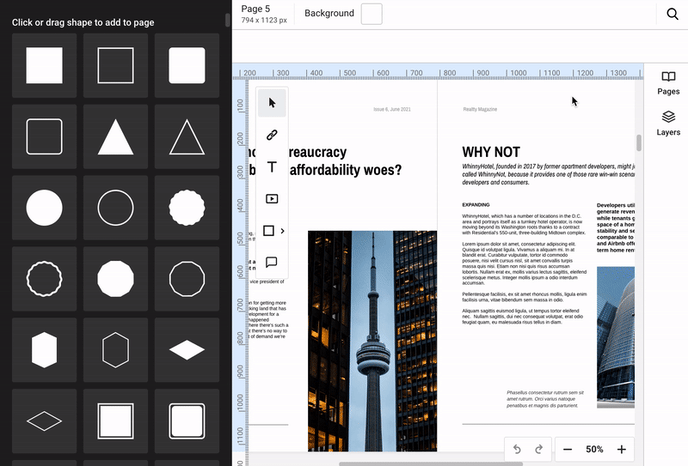Add the filled square shape
This screenshot has width=688, height=466.
pos(44,65)
